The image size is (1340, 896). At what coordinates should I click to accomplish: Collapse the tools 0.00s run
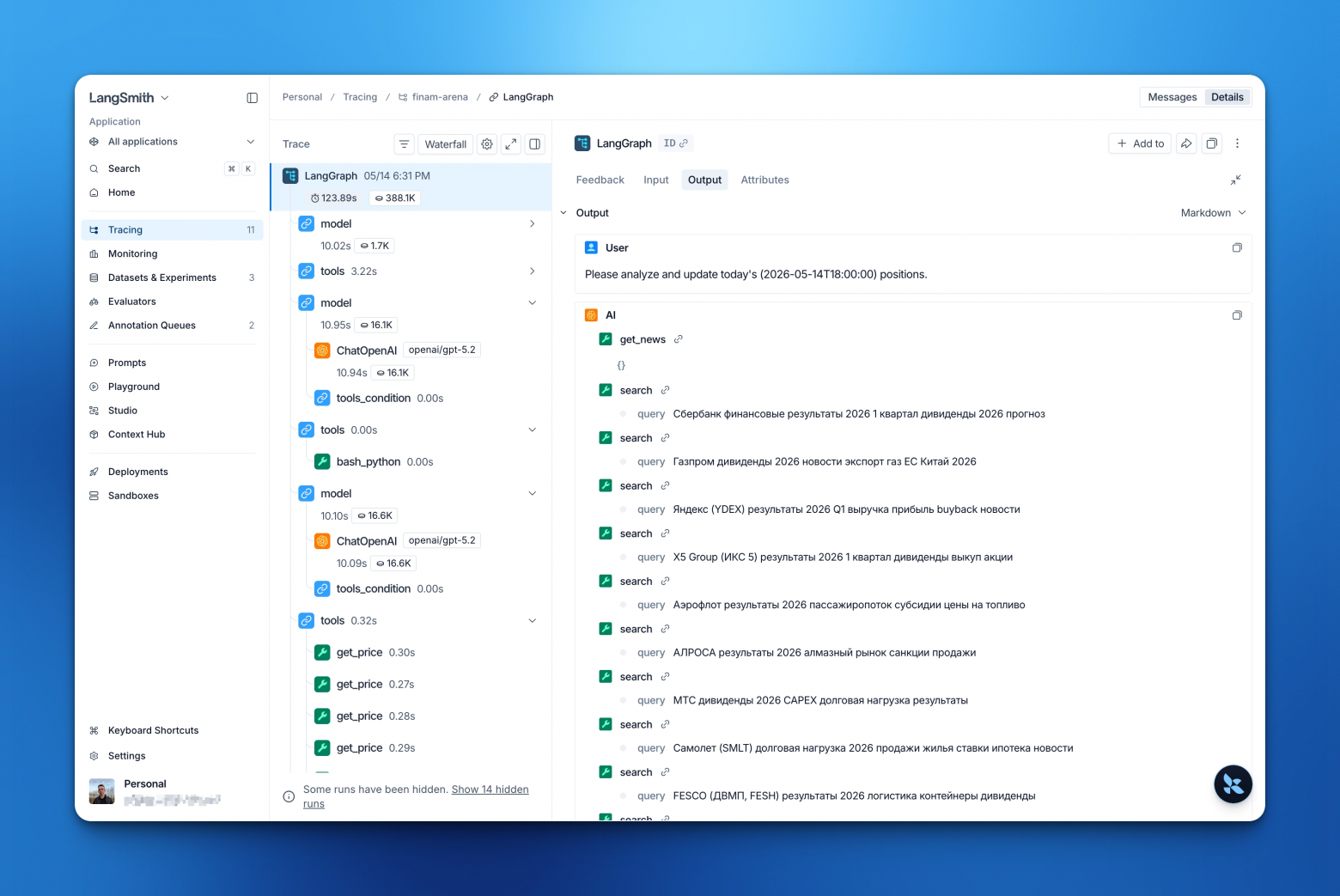click(x=532, y=430)
